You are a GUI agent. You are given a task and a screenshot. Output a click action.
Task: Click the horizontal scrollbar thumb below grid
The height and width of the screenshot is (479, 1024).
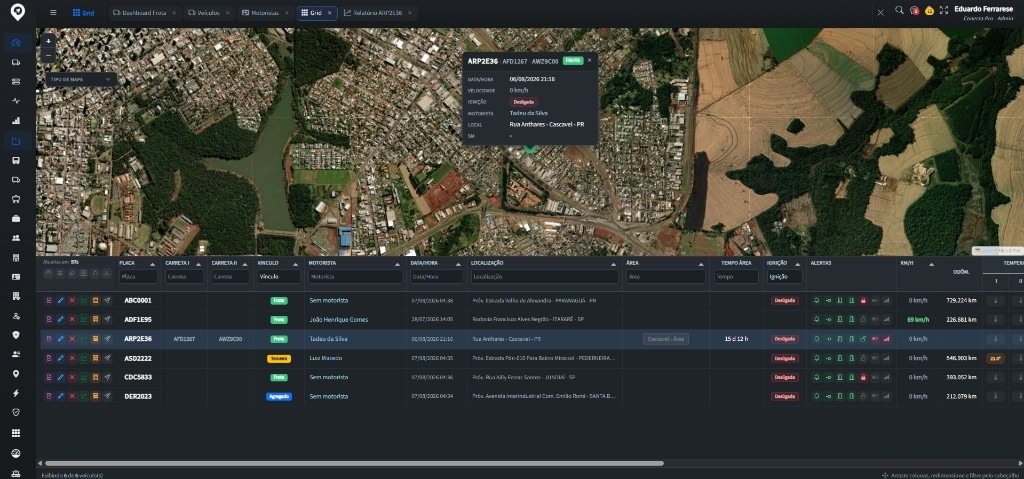[x=354, y=463]
